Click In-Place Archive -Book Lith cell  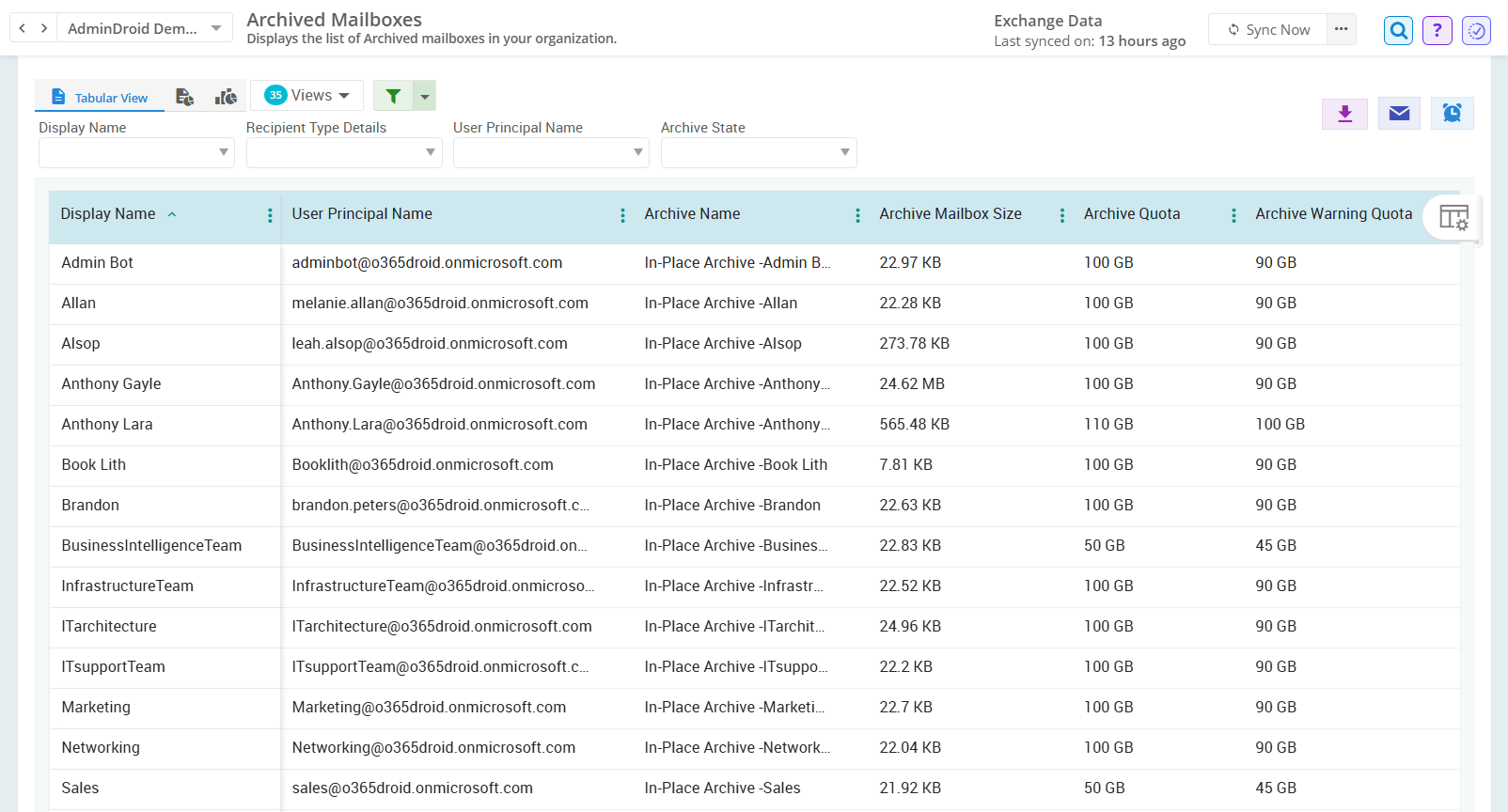pyautogui.click(x=736, y=465)
